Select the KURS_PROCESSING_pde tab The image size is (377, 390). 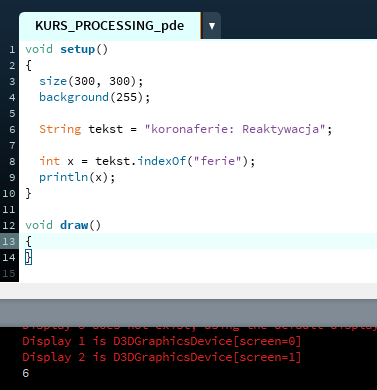[x=110, y=26]
